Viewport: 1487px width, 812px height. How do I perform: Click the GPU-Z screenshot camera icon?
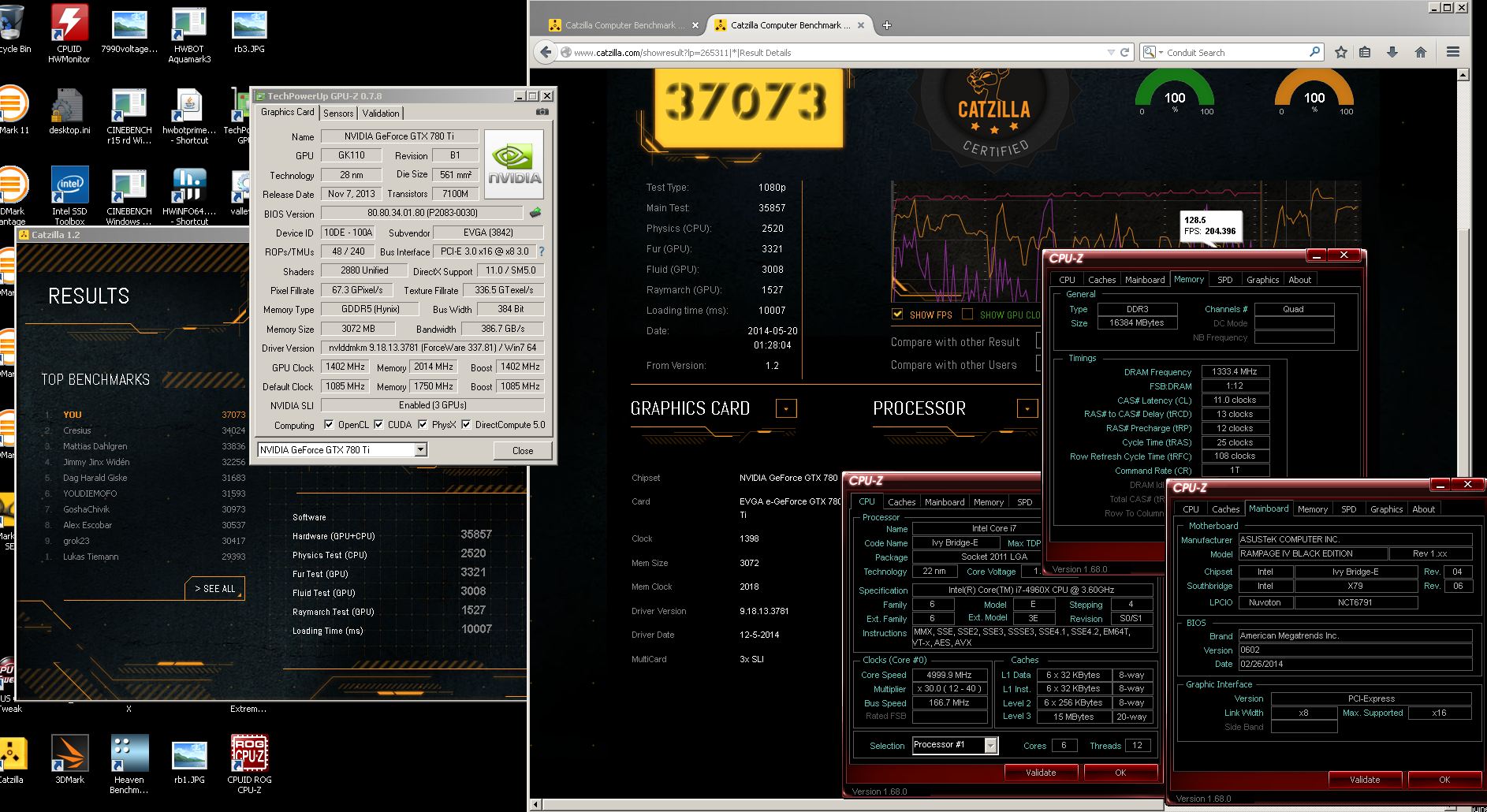(542, 112)
